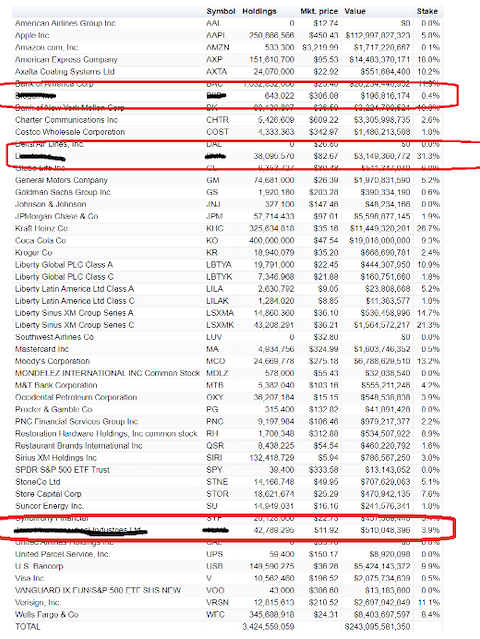The image size is (480, 639).
Task: Click the Symbol column header
Action: pyautogui.click(x=220, y=11)
